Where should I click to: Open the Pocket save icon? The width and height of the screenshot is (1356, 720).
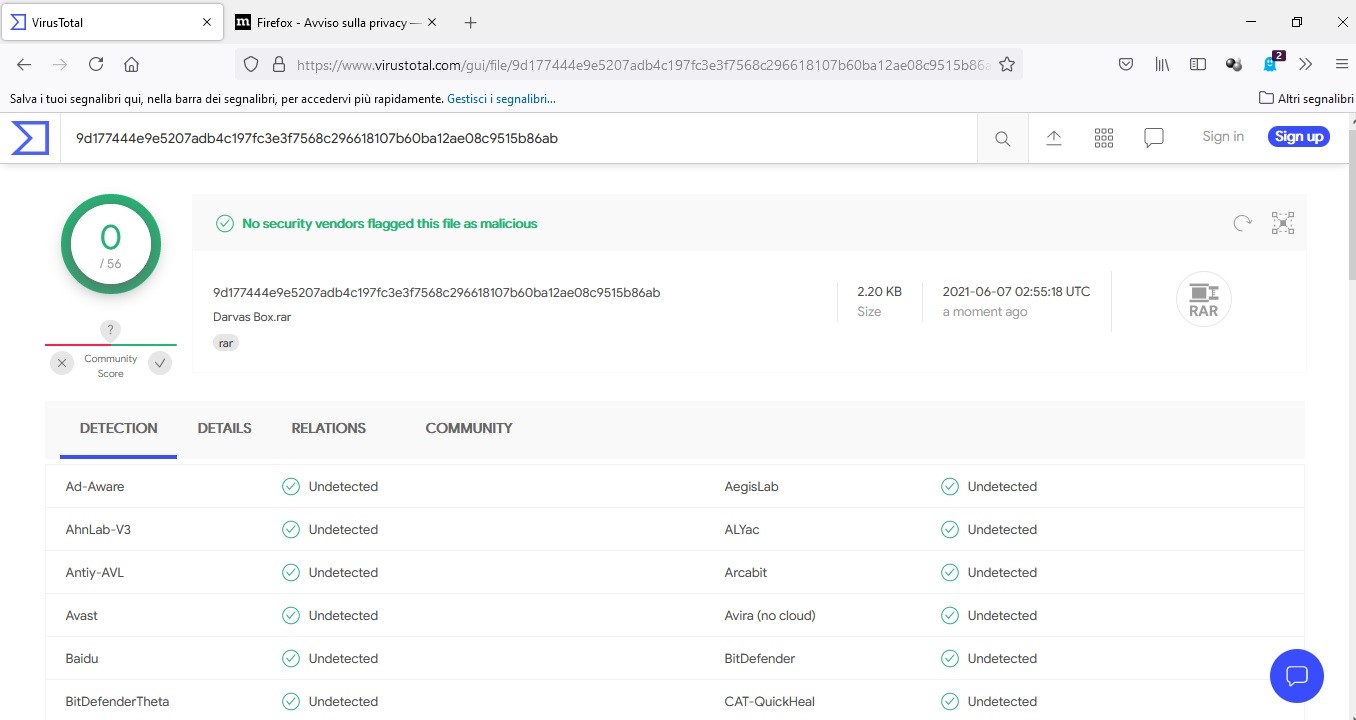[1126, 64]
